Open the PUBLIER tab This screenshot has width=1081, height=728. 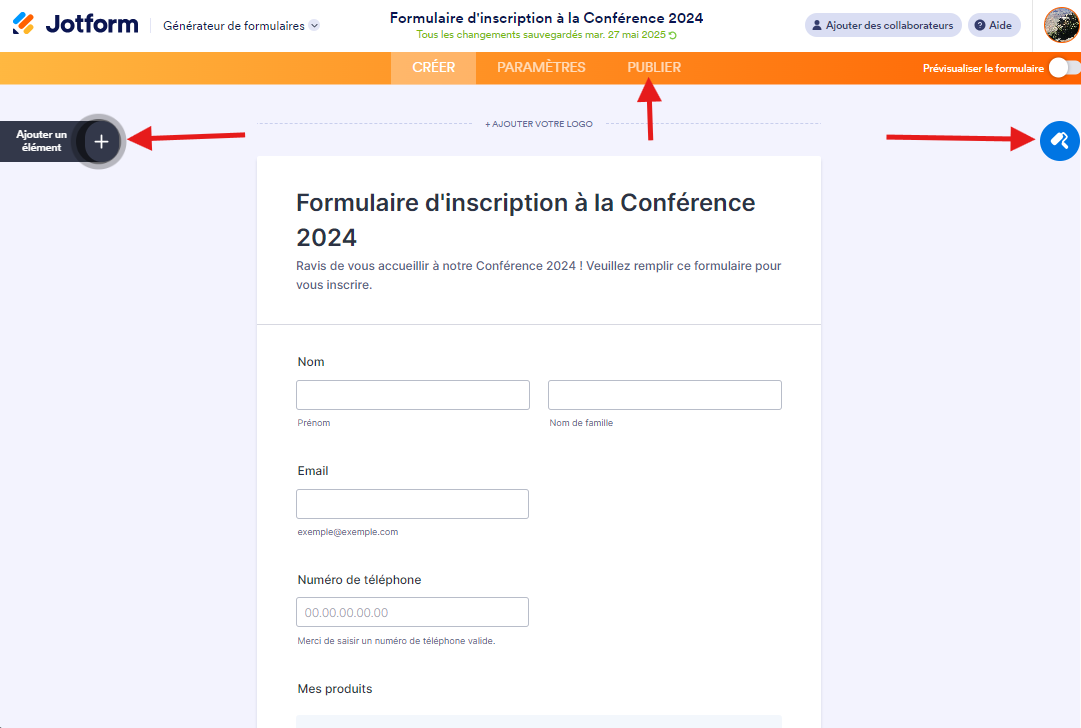pos(654,68)
